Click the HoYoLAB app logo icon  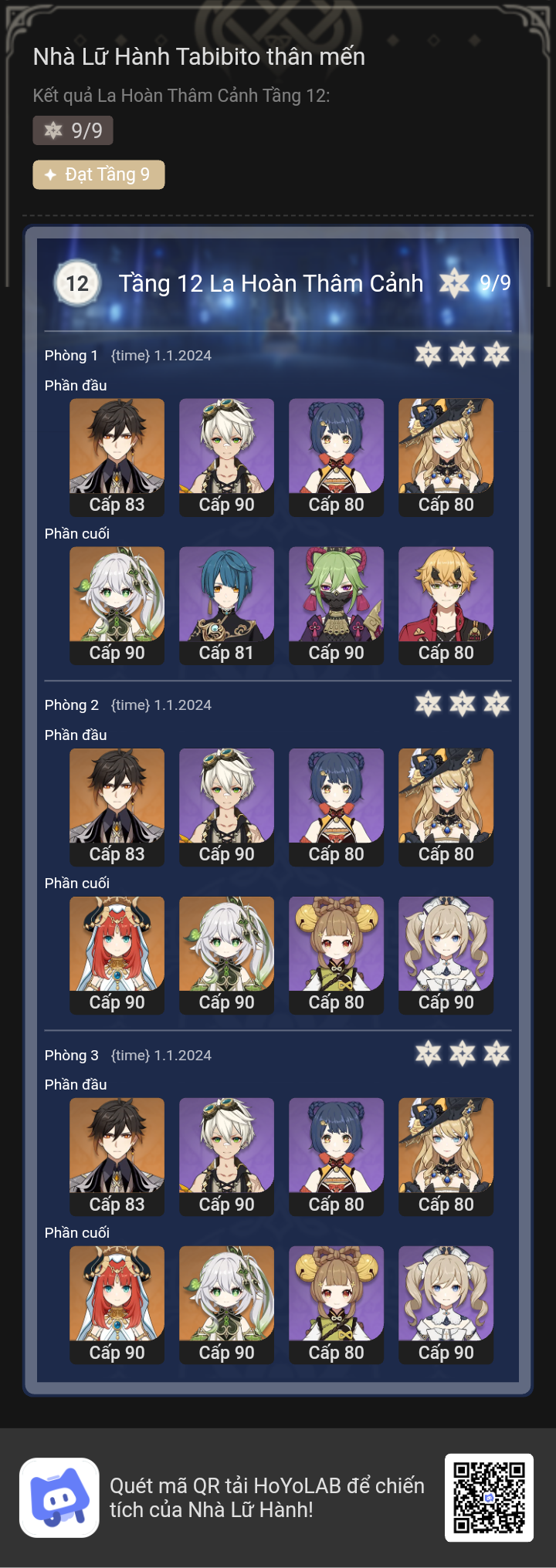point(59,1497)
